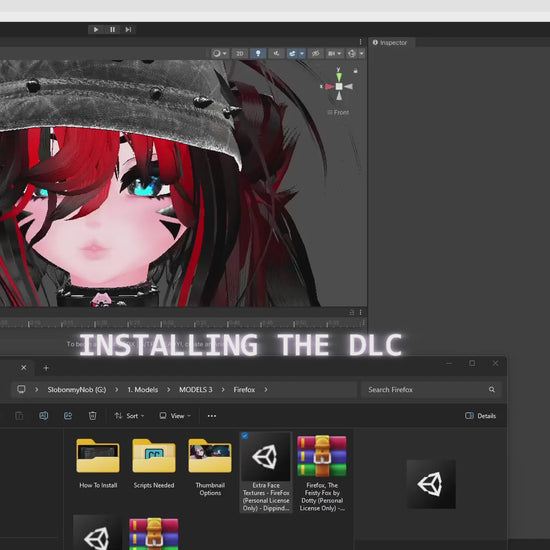Expand the Scene effects dropdown arrow
The image size is (550, 550).
[302, 54]
